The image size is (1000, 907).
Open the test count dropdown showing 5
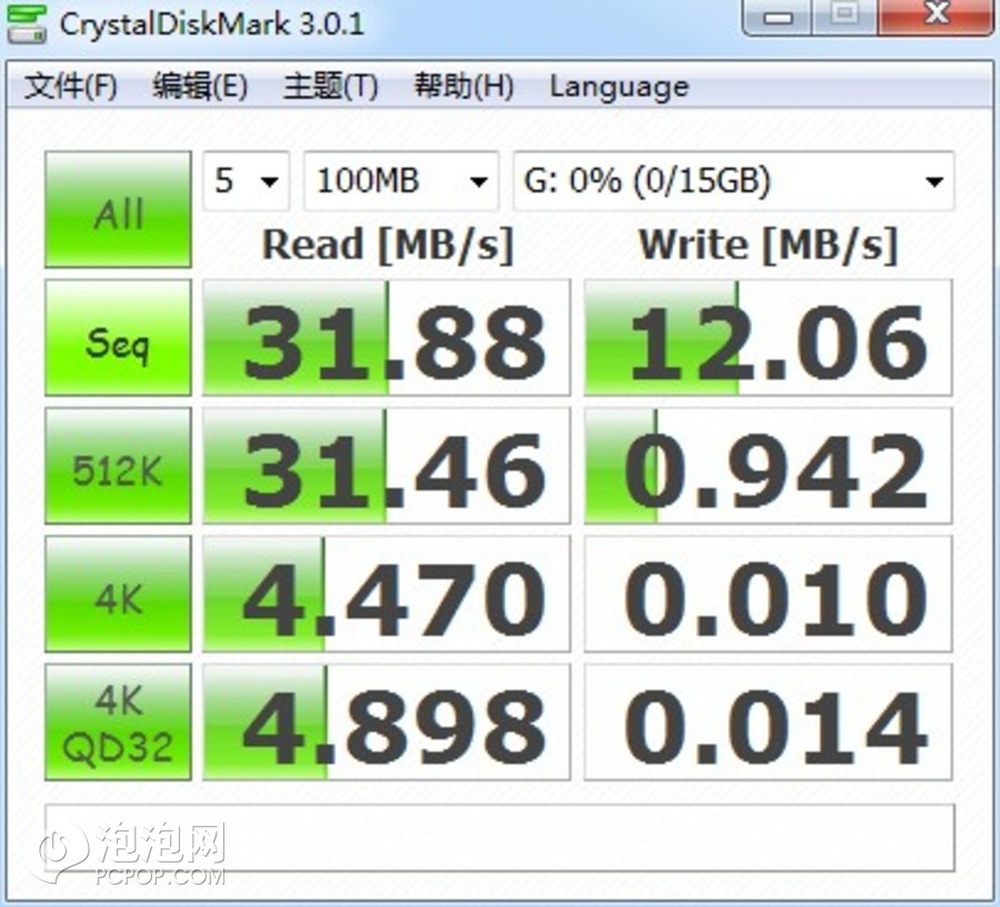tap(246, 181)
